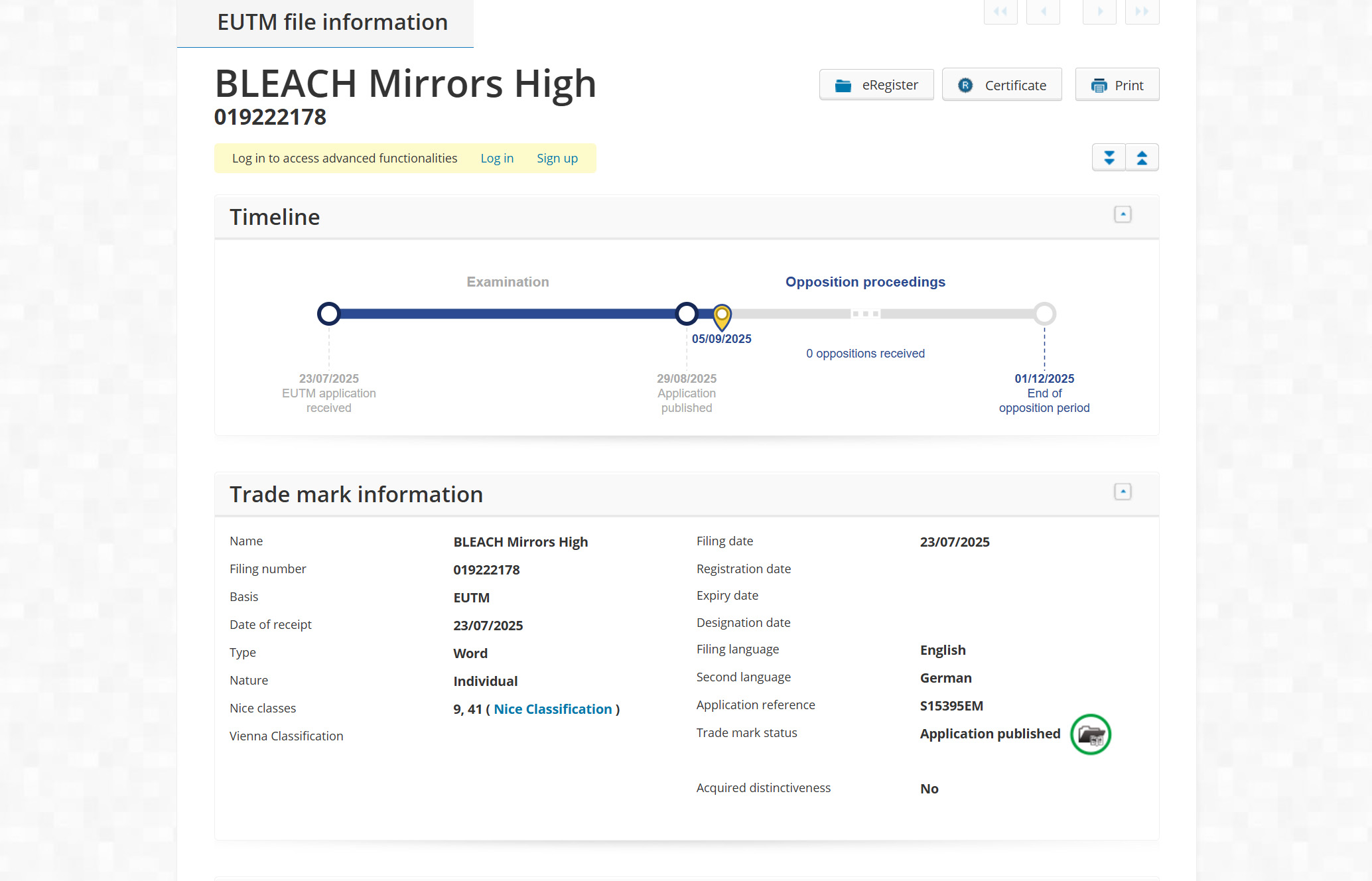Screen dimensions: 1372x881
Task: Click the 29/08/2025 date
Action: click(687, 379)
